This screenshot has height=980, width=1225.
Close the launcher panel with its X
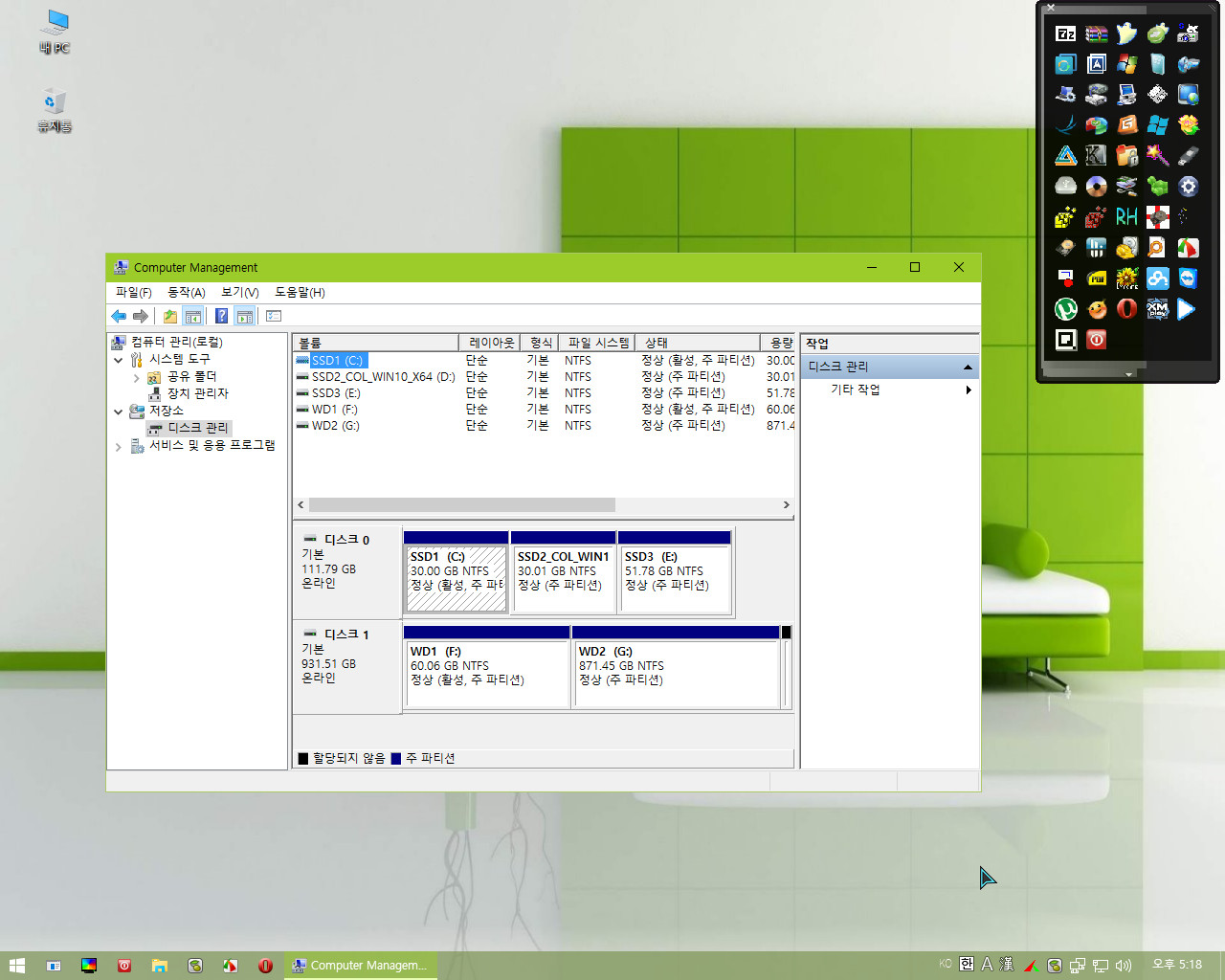click(1051, 8)
